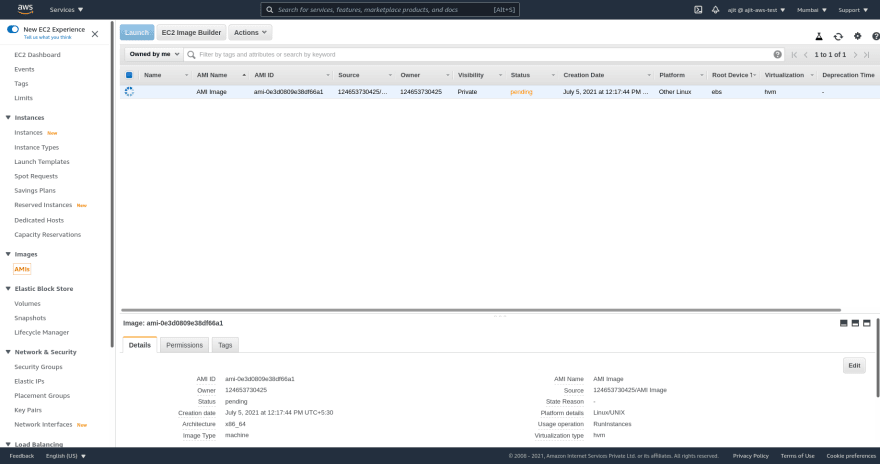The image size is (880, 464).
Task: Click the Launch button
Action: (137, 33)
